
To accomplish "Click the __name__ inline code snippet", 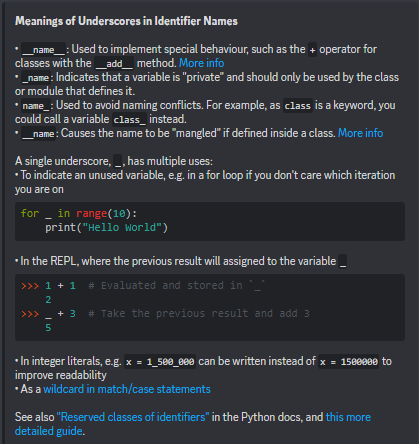I will pos(44,50).
